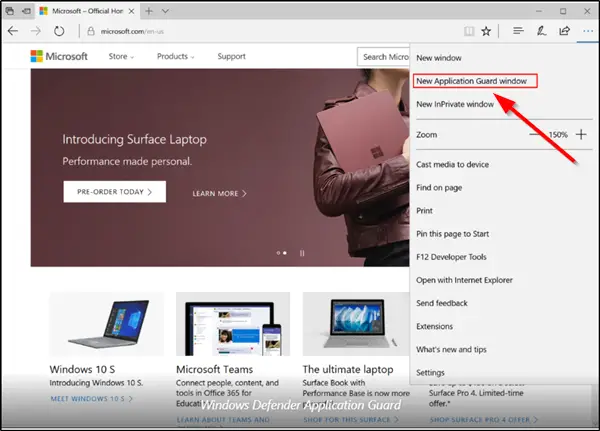The image size is (600, 431).
Task: Click the forward navigation arrow
Action: tap(36, 31)
